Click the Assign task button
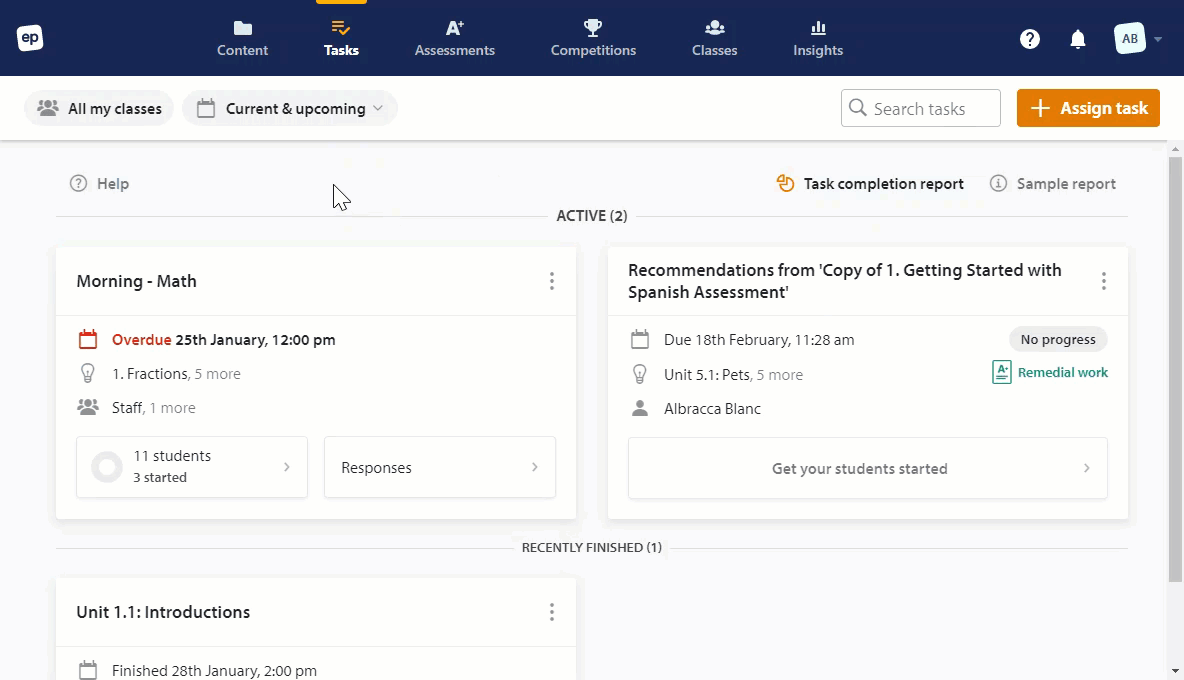This screenshot has height=680, width=1184. [x=1088, y=108]
